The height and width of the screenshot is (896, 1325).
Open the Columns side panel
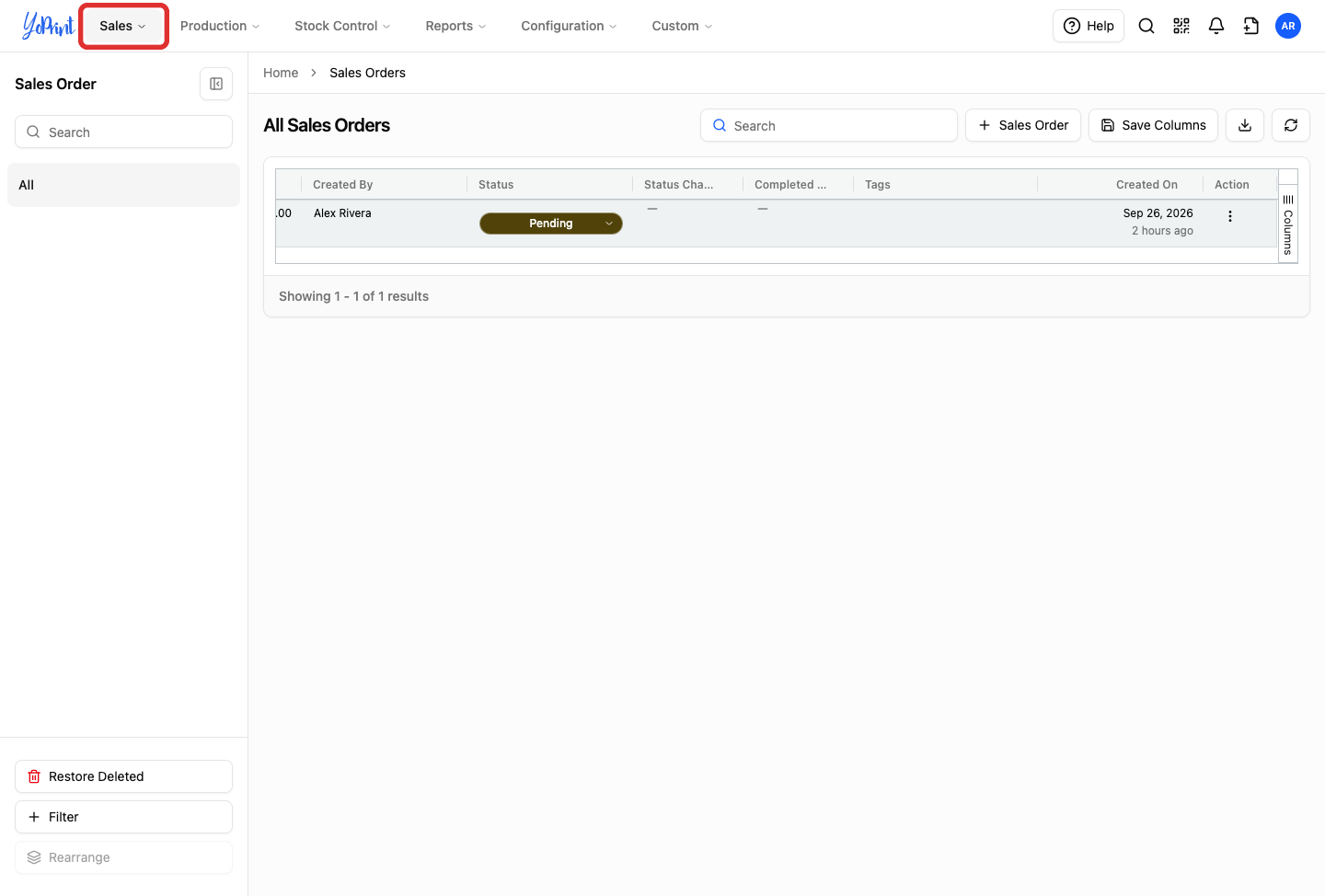coord(1288,224)
